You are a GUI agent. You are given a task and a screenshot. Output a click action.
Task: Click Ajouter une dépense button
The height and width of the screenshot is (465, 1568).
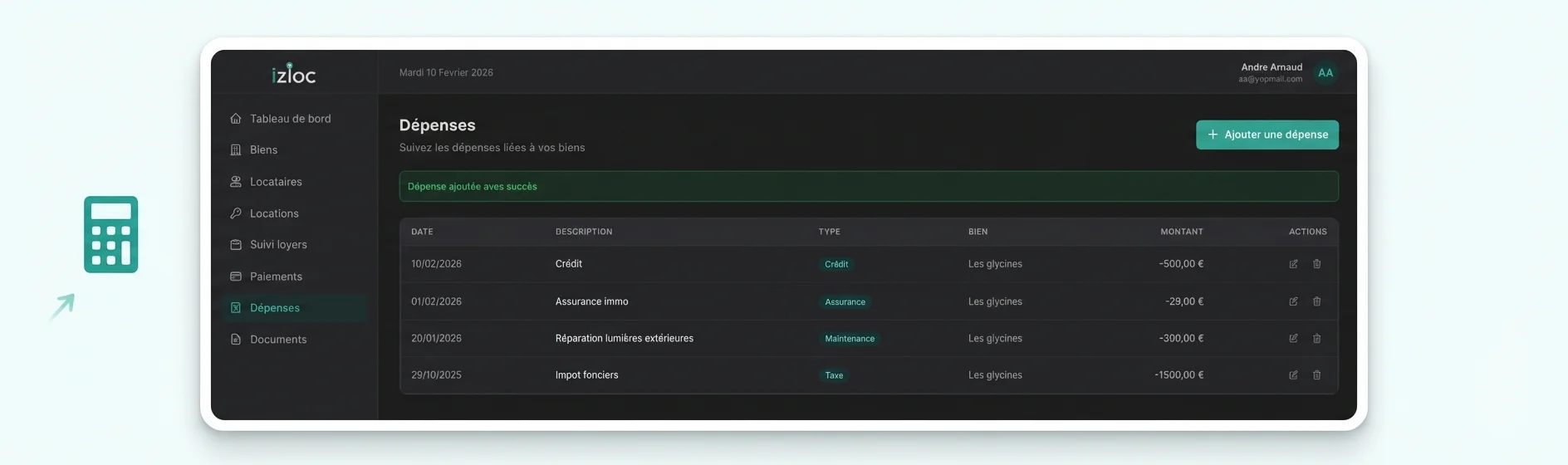tap(1267, 135)
